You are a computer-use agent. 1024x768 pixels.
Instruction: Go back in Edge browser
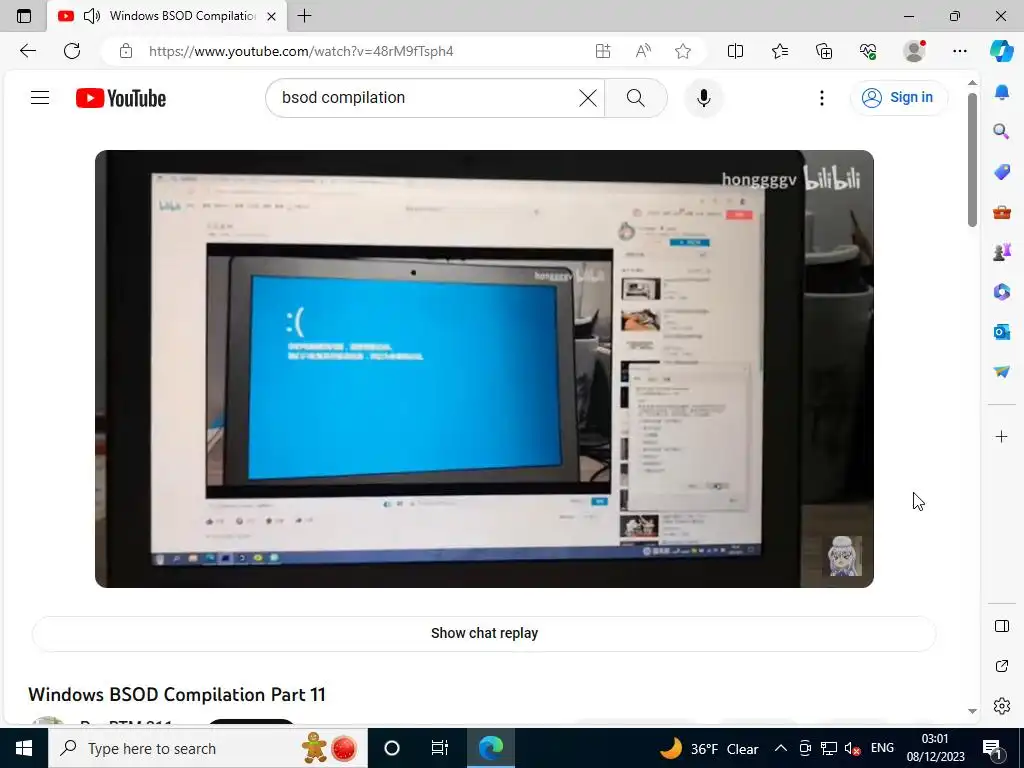pos(27,51)
